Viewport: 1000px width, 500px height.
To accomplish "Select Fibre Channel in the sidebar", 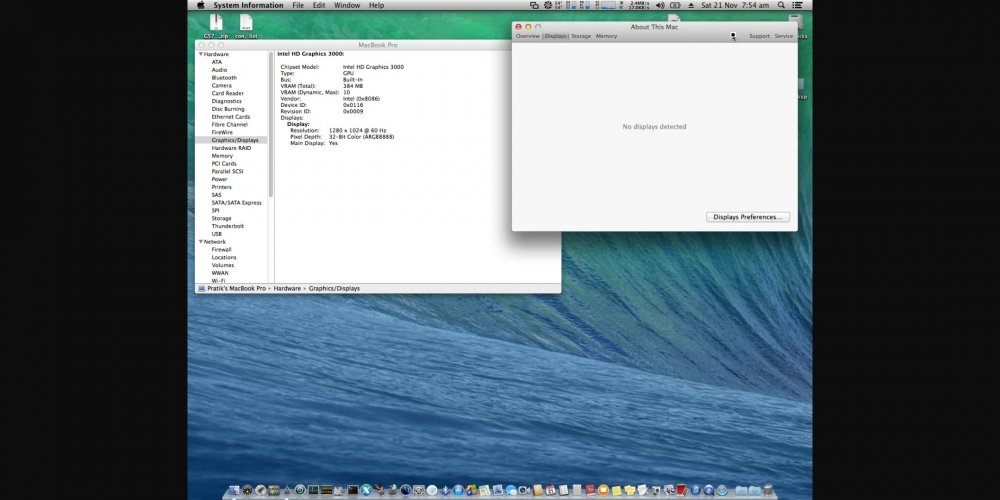I will click(232, 124).
